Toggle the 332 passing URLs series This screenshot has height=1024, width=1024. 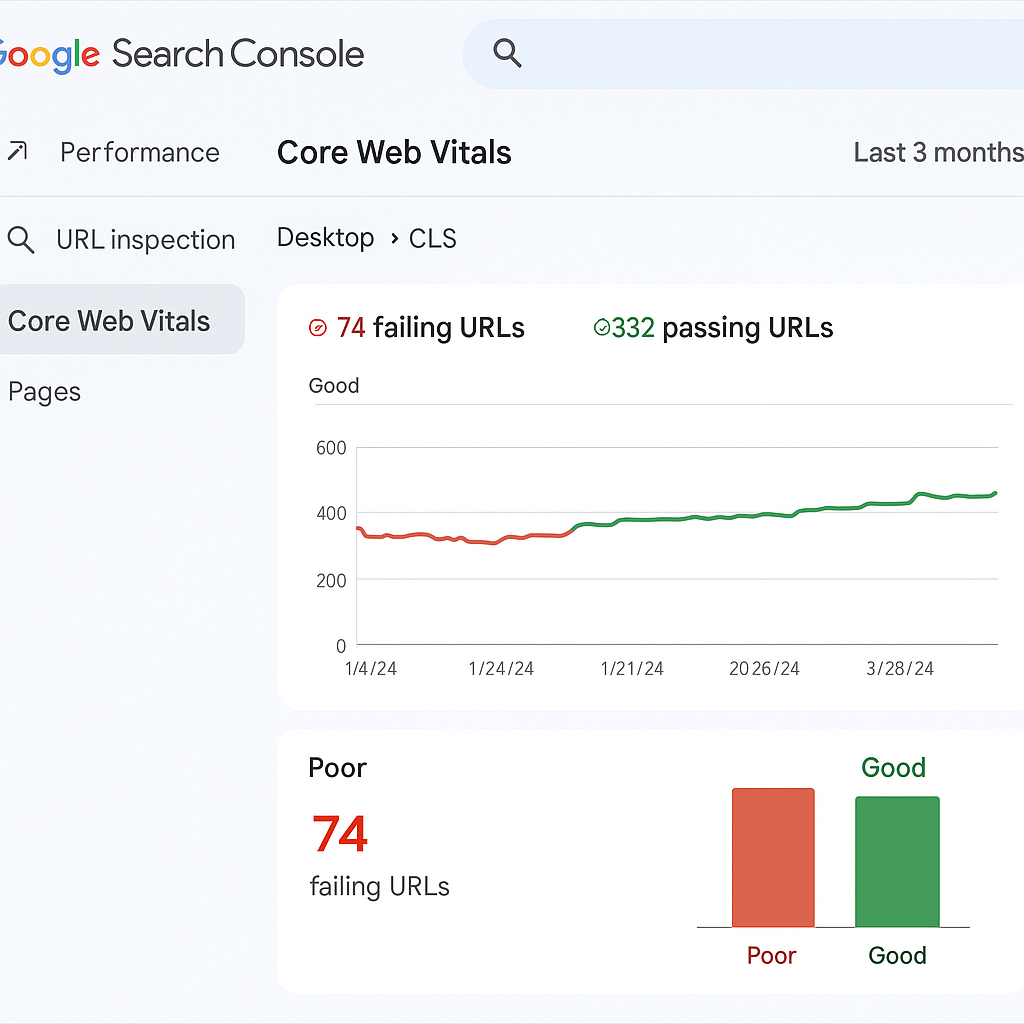pos(713,327)
